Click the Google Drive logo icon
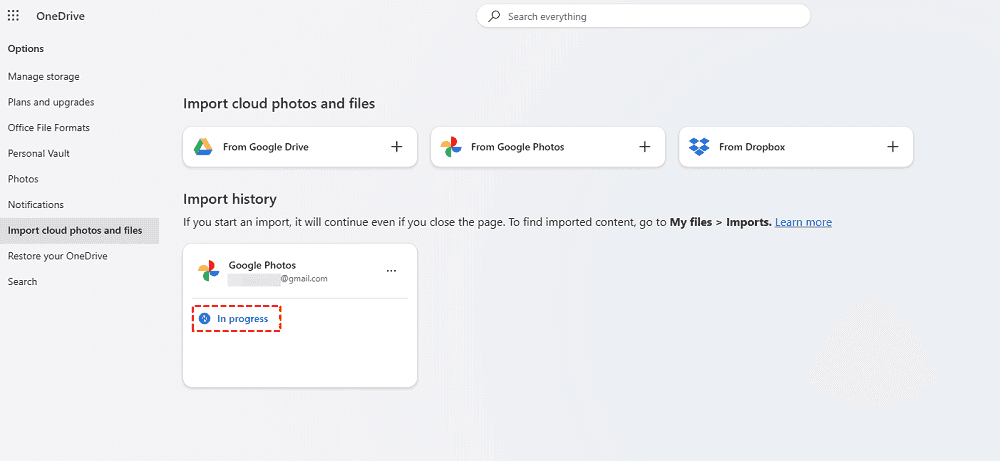This screenshot has width=1000, height=461. (203, 147)
